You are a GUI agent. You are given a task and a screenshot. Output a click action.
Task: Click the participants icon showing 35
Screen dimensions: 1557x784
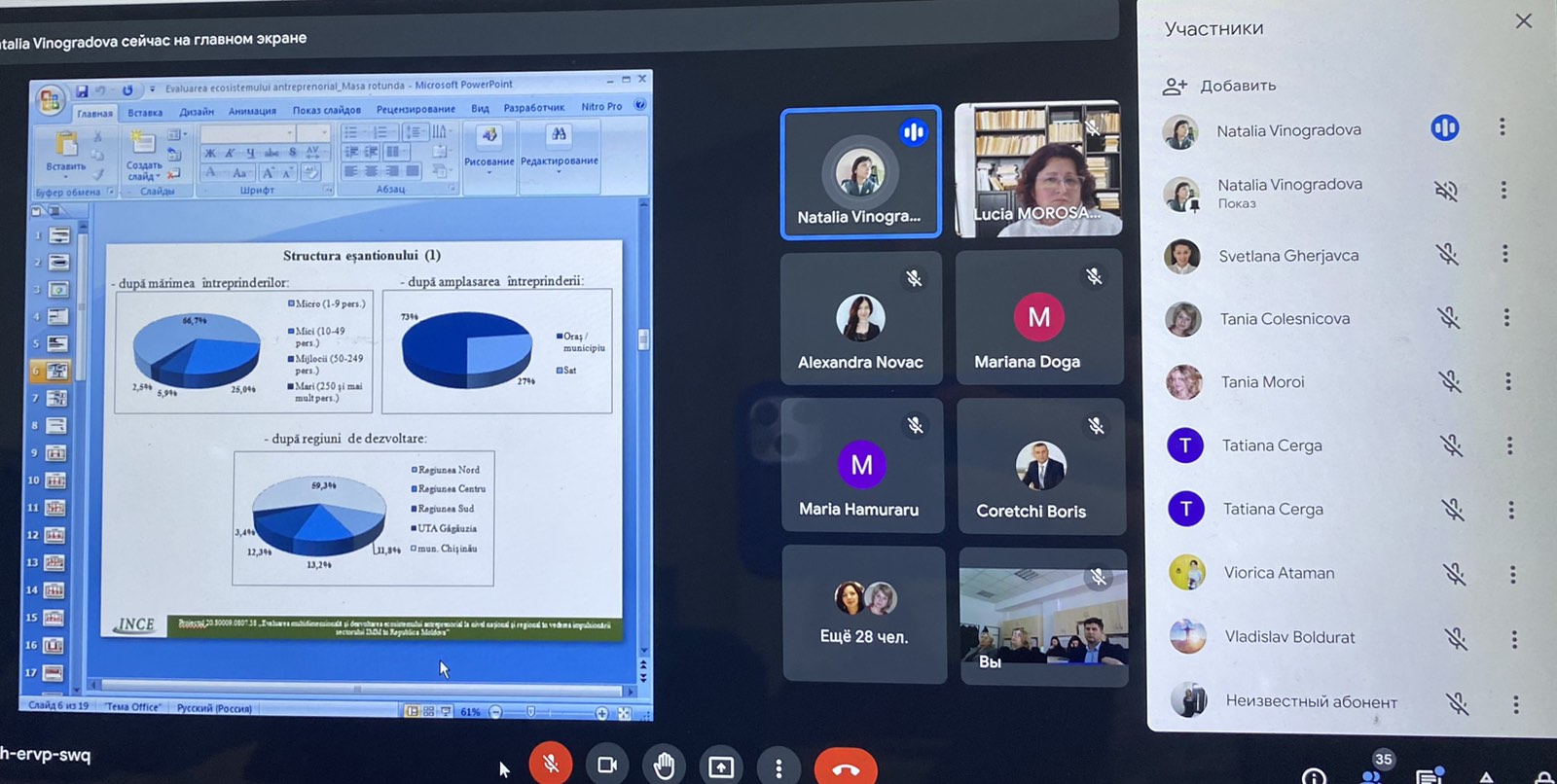click(1372, 773)
